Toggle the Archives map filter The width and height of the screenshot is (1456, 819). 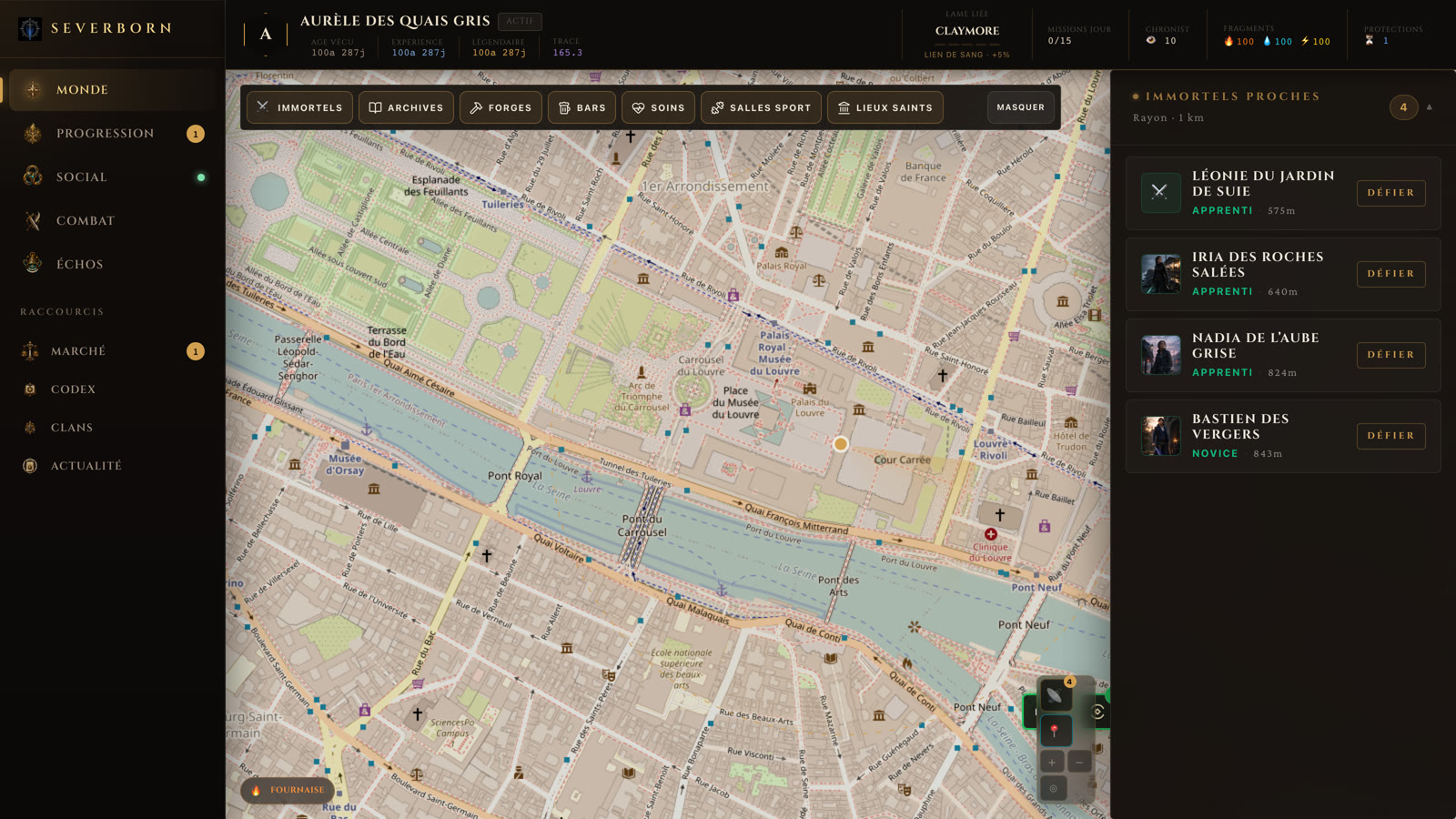(406, 107)
